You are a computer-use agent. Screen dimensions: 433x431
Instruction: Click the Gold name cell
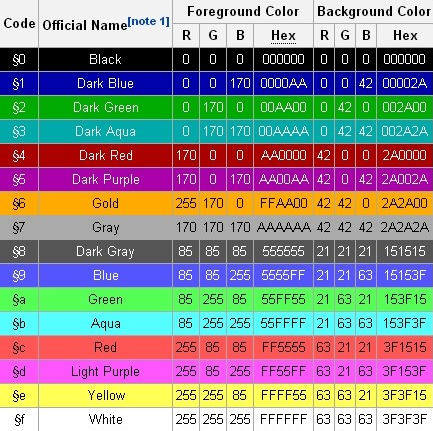[105, 203]
